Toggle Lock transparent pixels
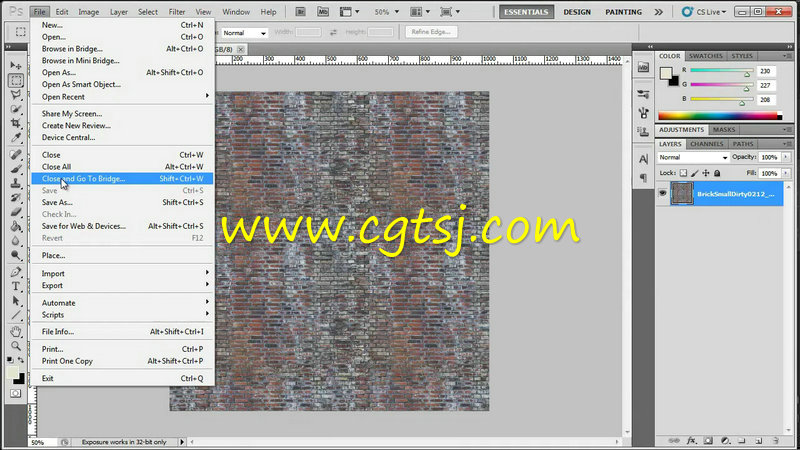Screen dimensions: 800x450 pyautogui.click(x=683, y=173)
